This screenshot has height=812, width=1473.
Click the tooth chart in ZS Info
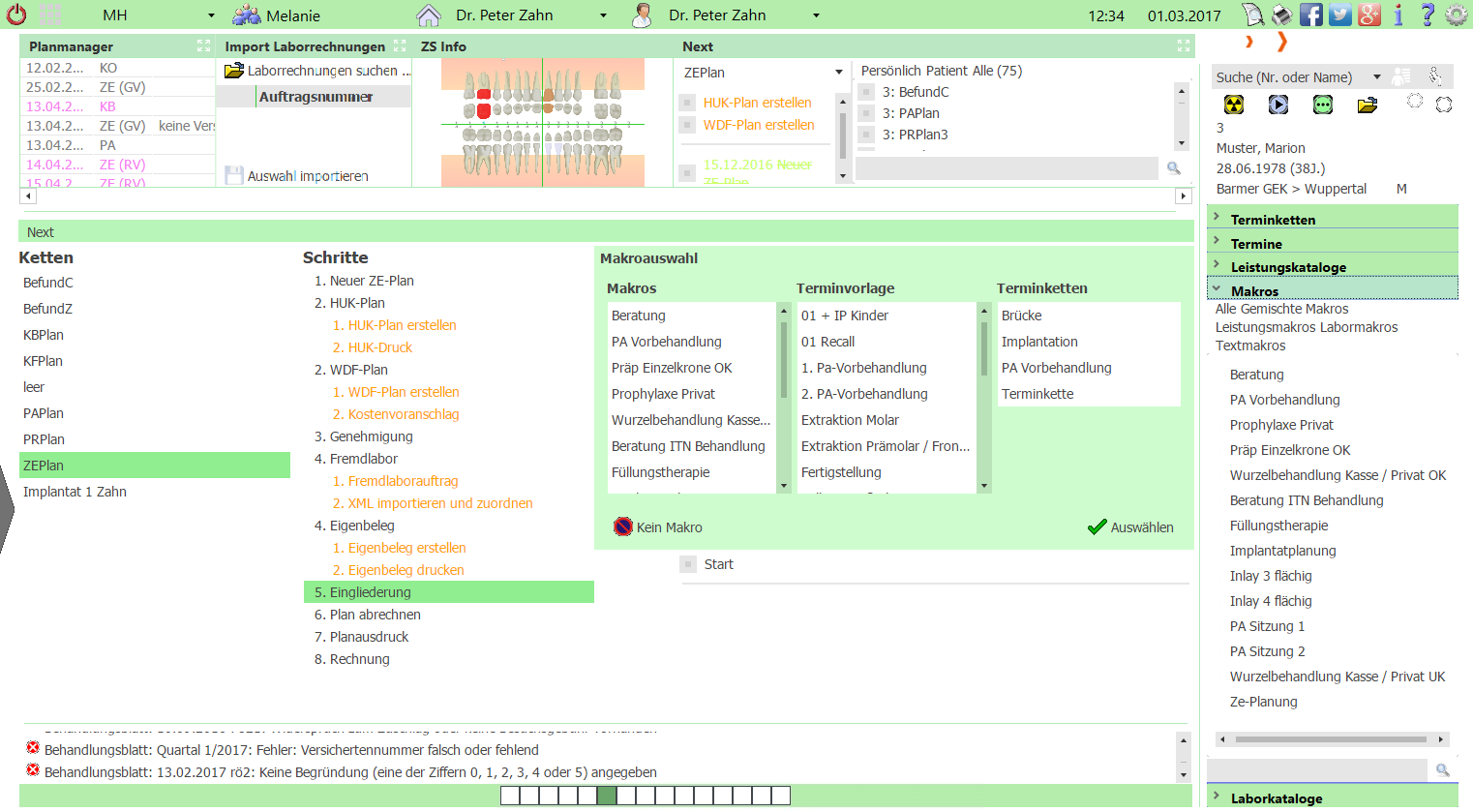coord(543,122)
